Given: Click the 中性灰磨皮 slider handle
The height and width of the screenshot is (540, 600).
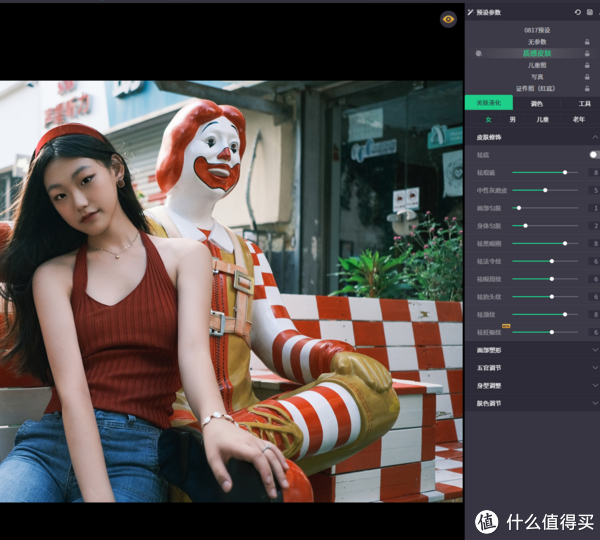Looking at the screenshot, I should 545,190.
